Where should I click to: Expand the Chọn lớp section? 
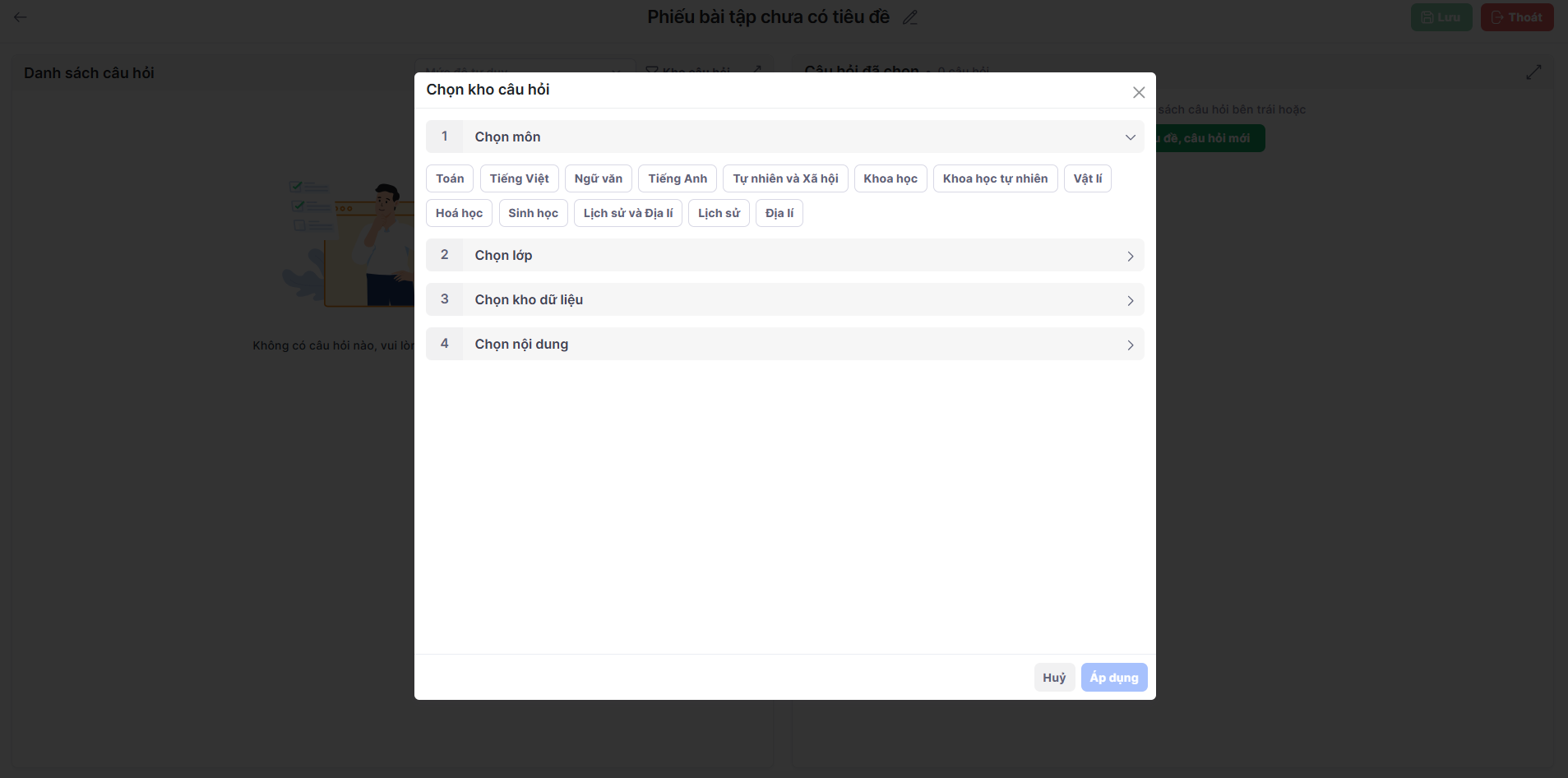(x=1131, y=256)
